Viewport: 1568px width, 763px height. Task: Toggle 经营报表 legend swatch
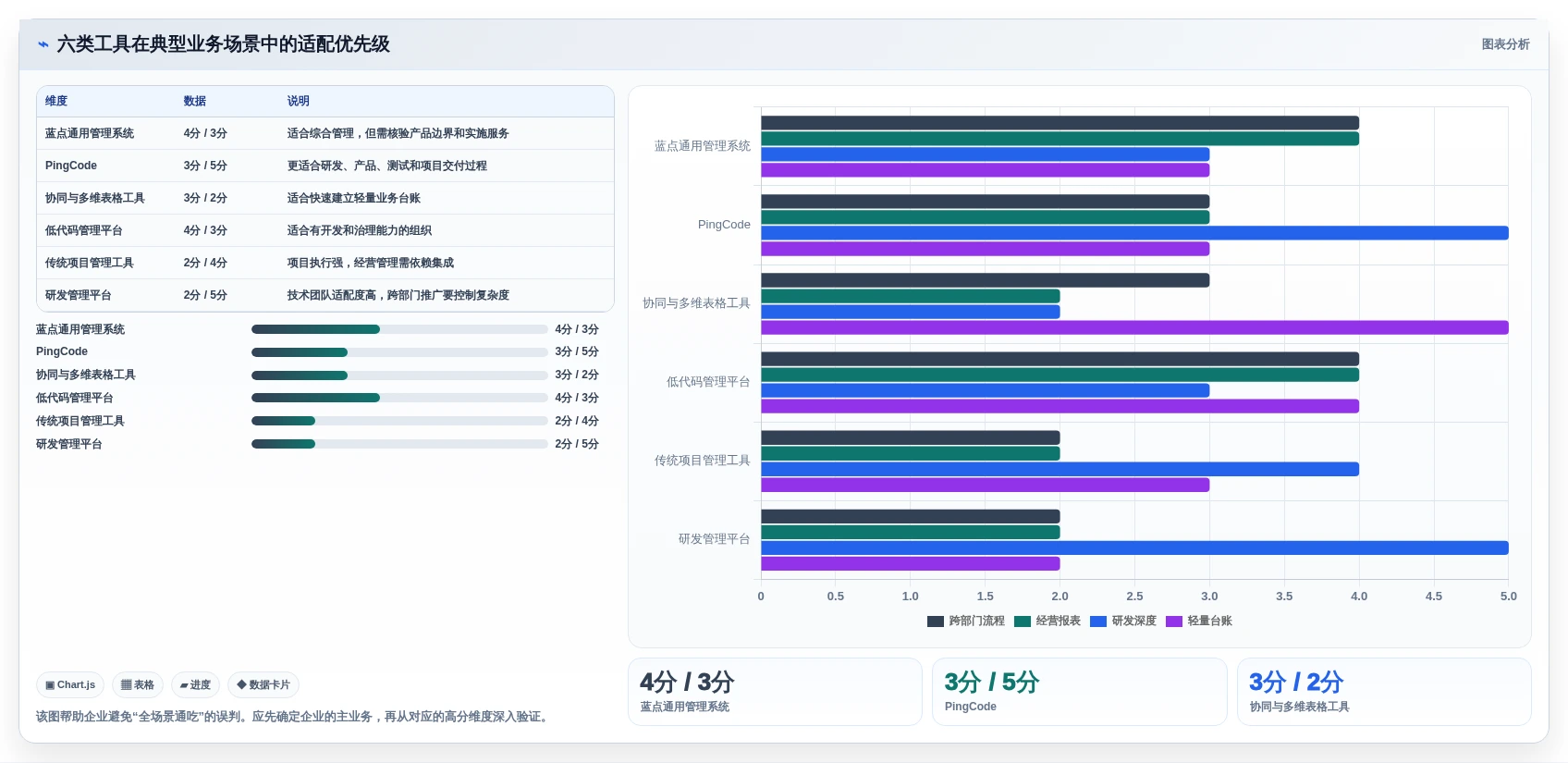pos(1022,621)
